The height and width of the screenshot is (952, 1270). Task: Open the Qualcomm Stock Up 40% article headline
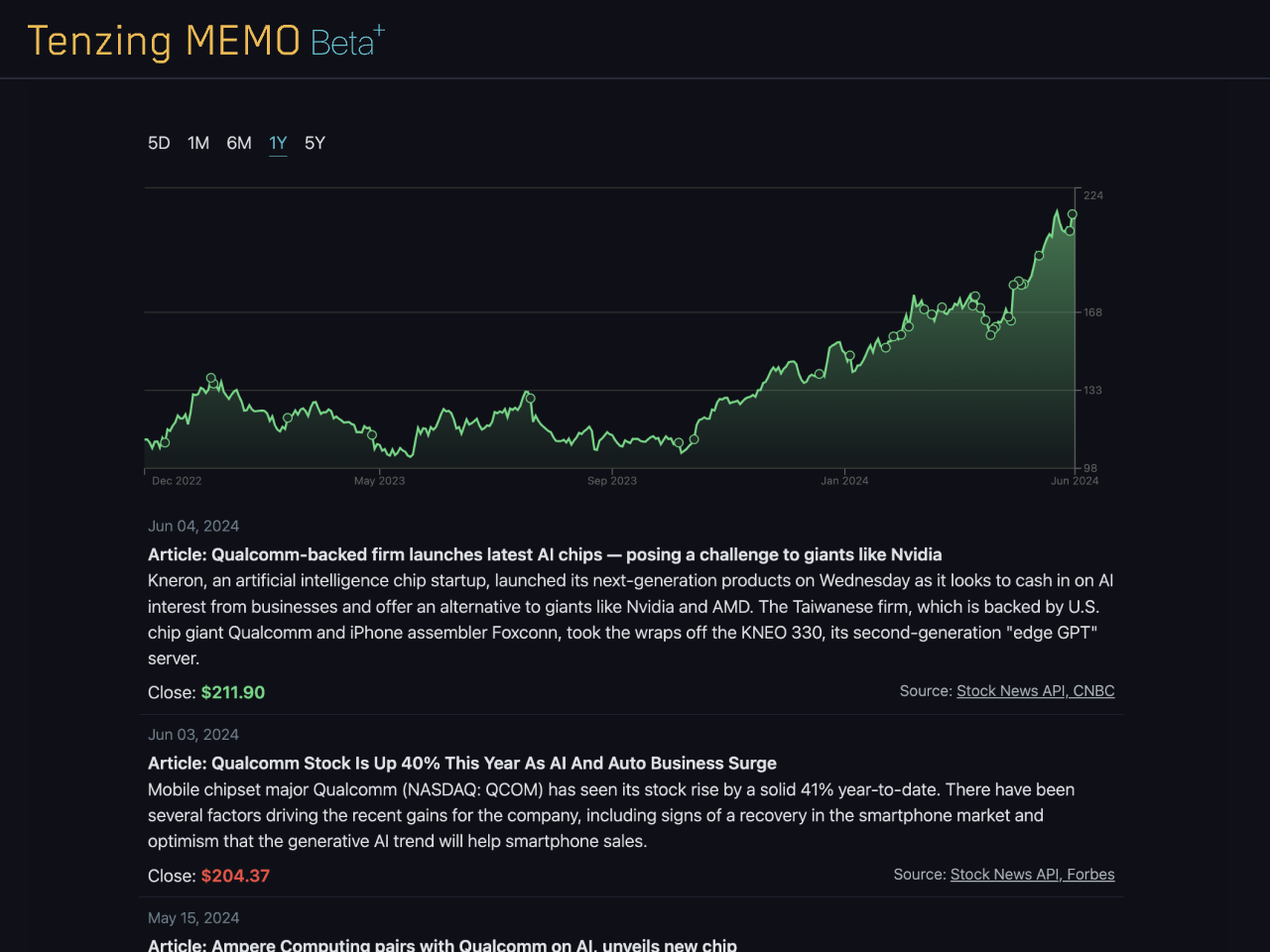coord(461,764)
